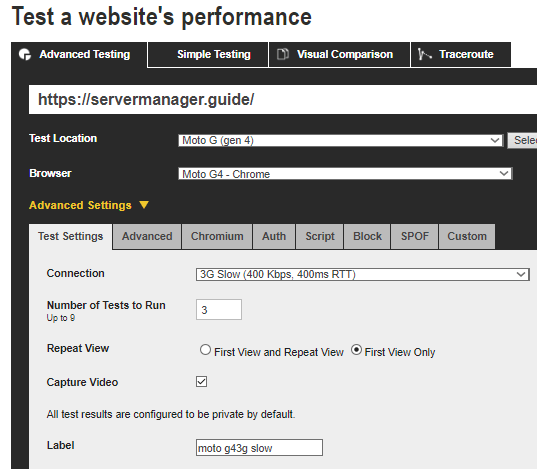The image size is (537, 469).
Task: Click the Advanced Settings link
Action: (80, 205)
